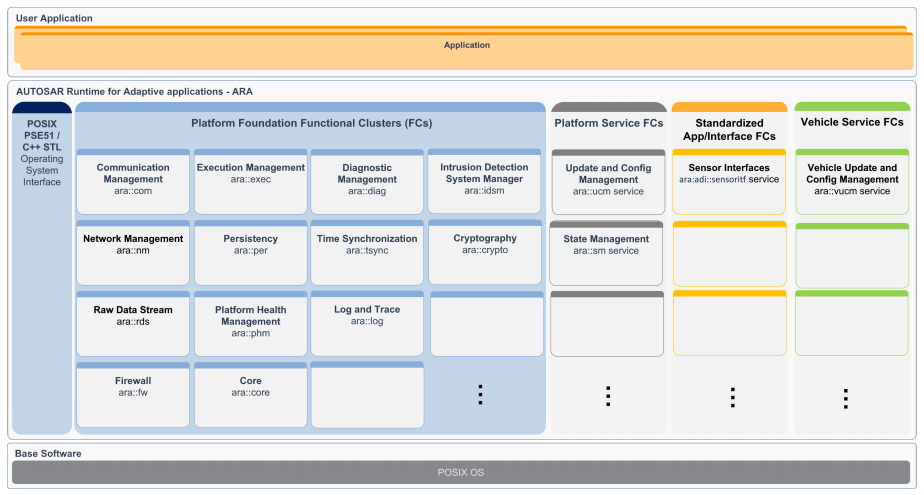
Task: Click the "Platform Service FCs" heading
Action: (x=609, y=123)
